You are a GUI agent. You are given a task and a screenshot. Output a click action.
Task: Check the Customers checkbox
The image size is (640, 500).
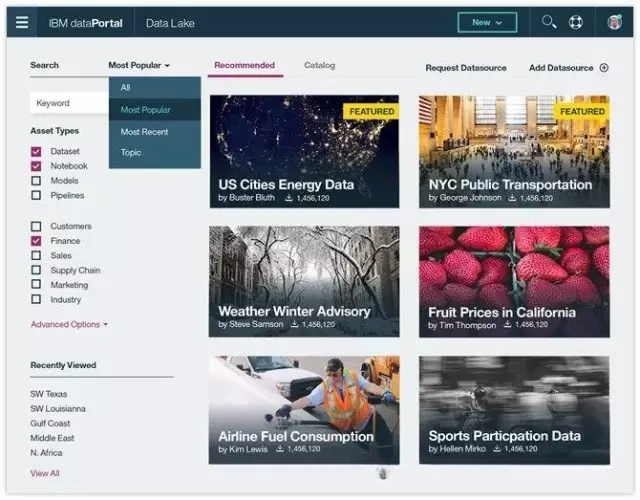(x=36, y=226)
